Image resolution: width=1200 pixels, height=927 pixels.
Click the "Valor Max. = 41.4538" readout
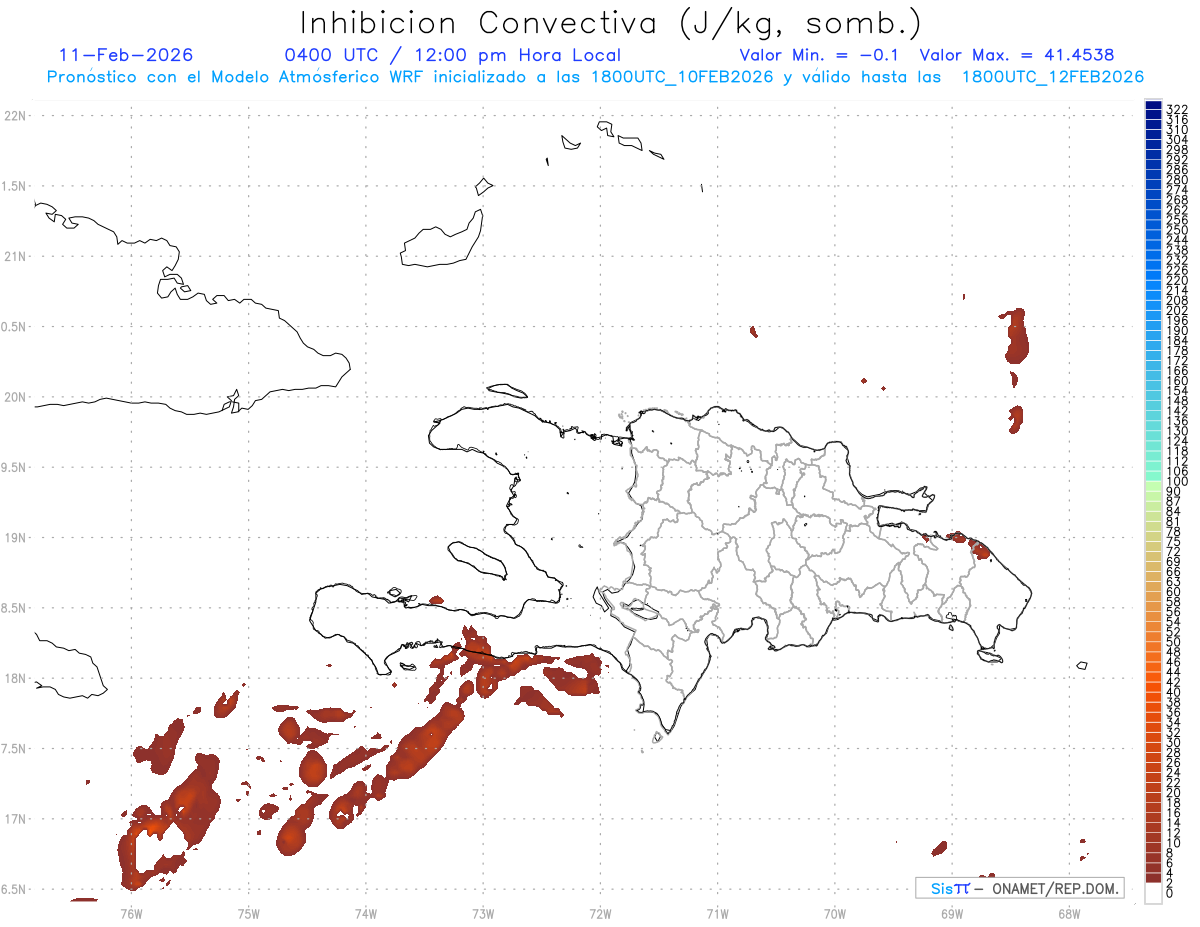(x=1017, y=55)
